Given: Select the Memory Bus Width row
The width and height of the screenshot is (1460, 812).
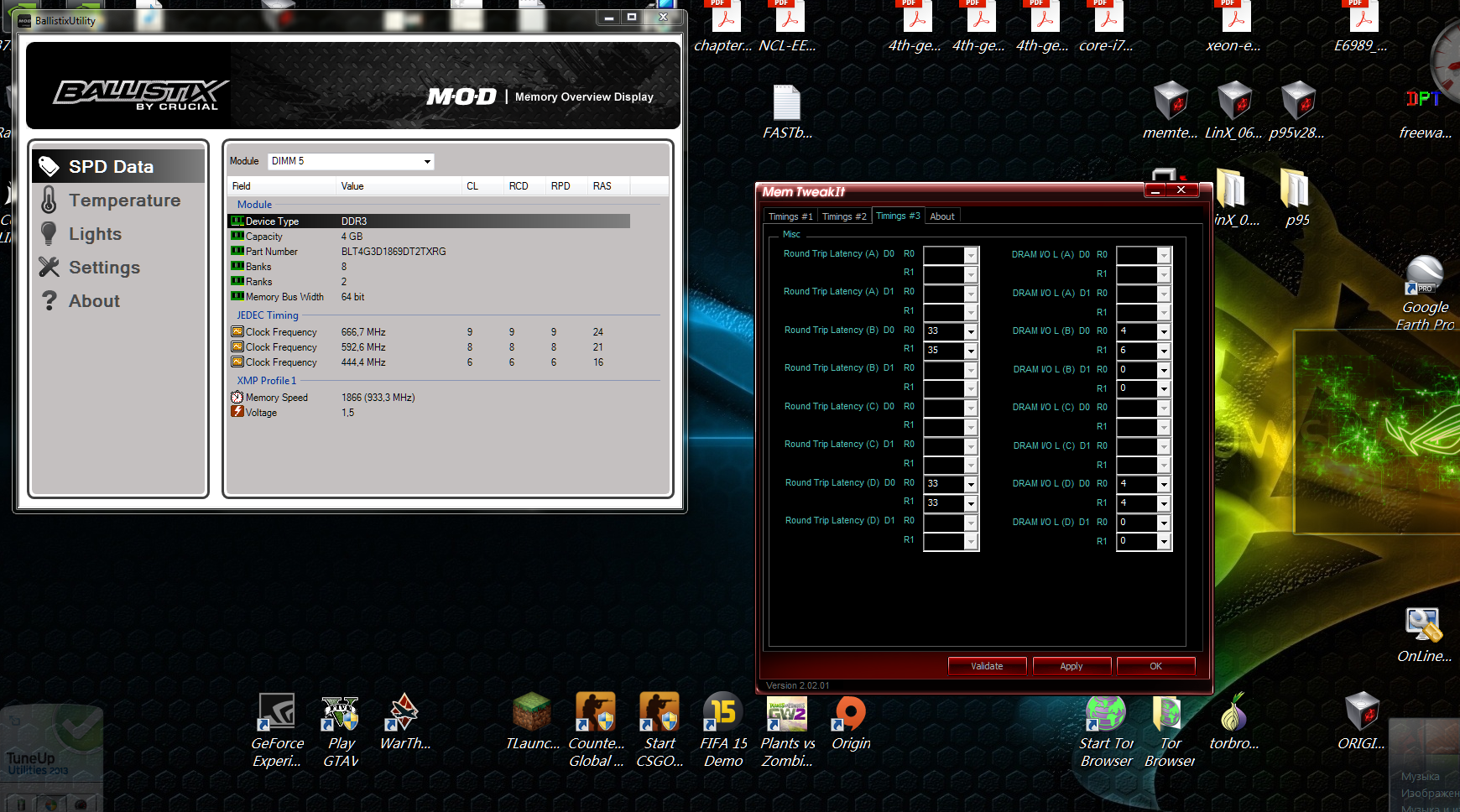Looking at the screenshot, I should pyautogui.click(x=429, y=297).
